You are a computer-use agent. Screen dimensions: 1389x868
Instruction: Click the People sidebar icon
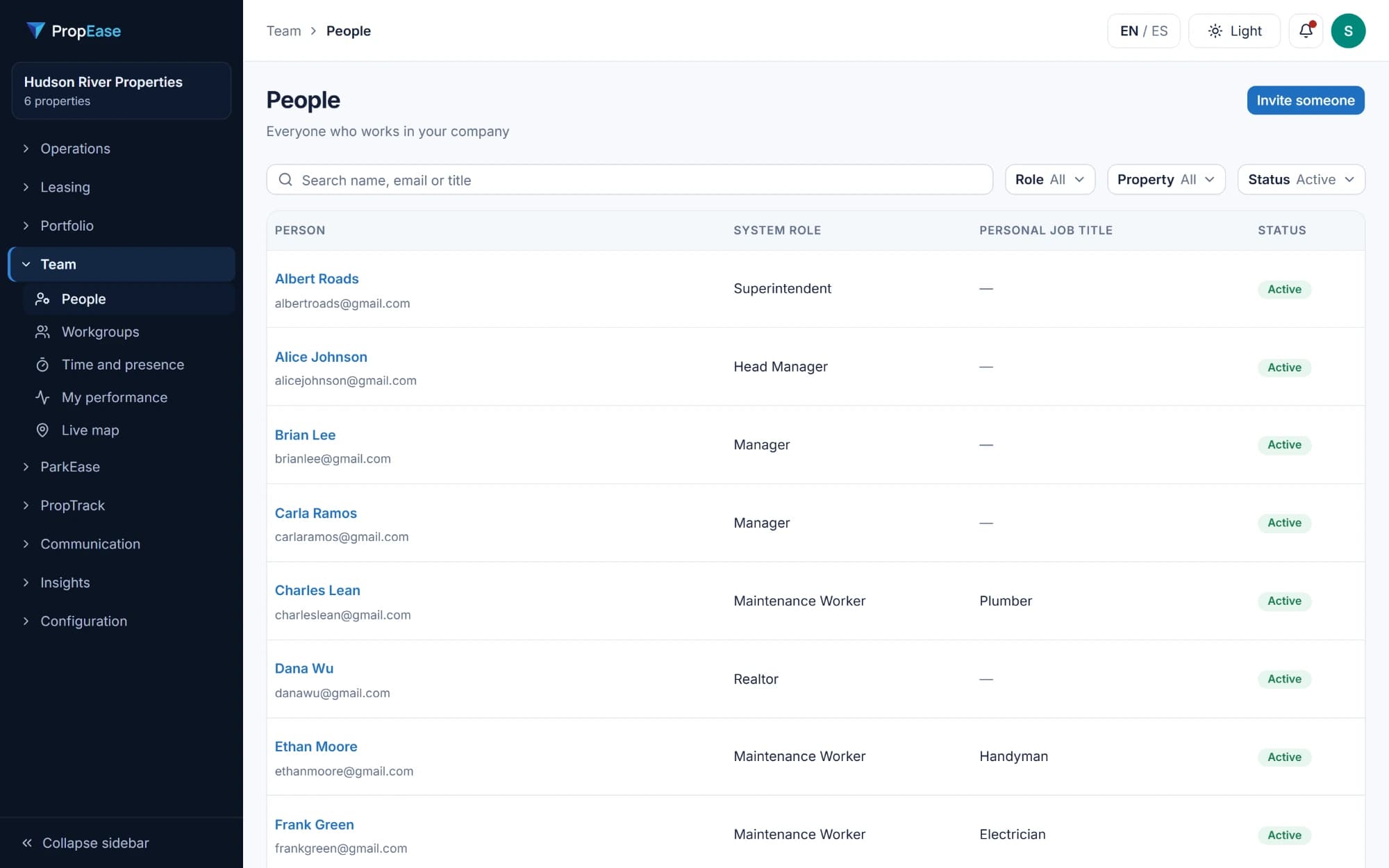click(42, 299)
